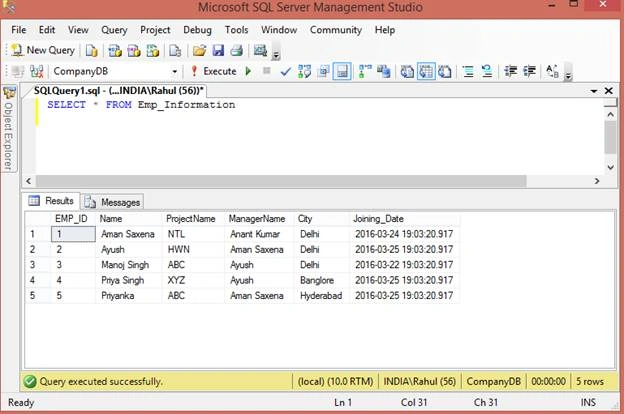Viewport: 624px width, 414px height.
Task: Click the printer icon in the toolbar
Action: [x=237, y=51]
